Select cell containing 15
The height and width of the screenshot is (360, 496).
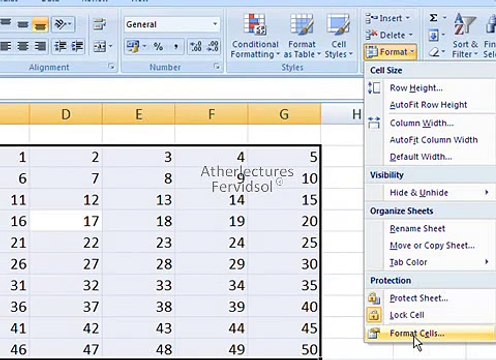tap(284, 200)
